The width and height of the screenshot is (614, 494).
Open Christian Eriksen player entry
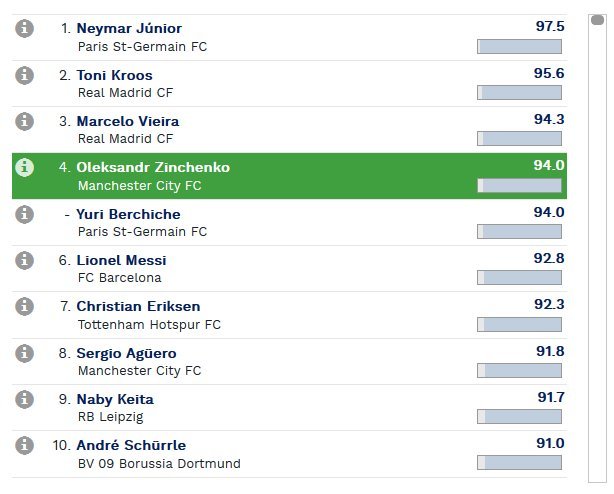coord(138,306)
